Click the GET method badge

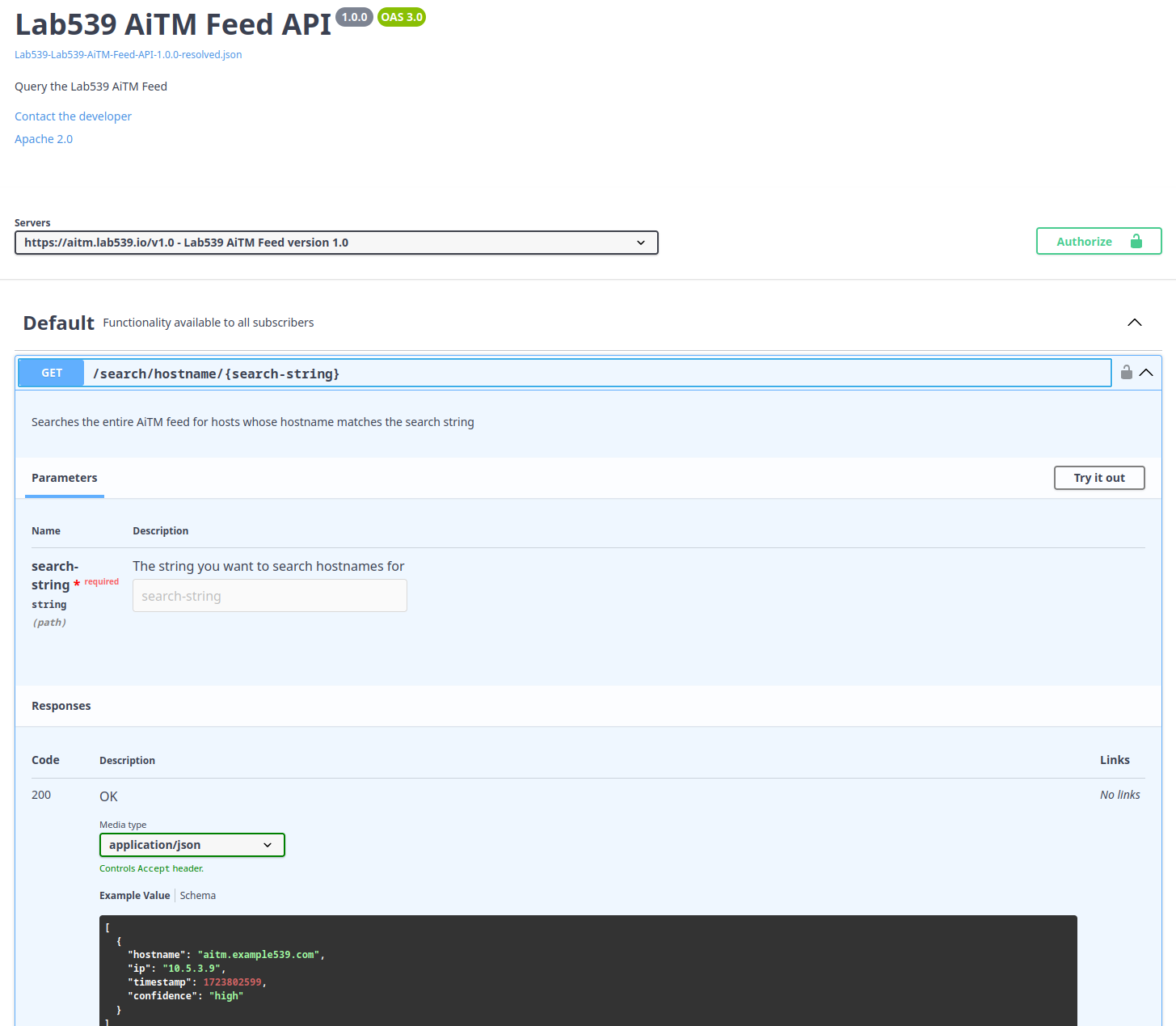pyautogui.click(x=52, y=373)
